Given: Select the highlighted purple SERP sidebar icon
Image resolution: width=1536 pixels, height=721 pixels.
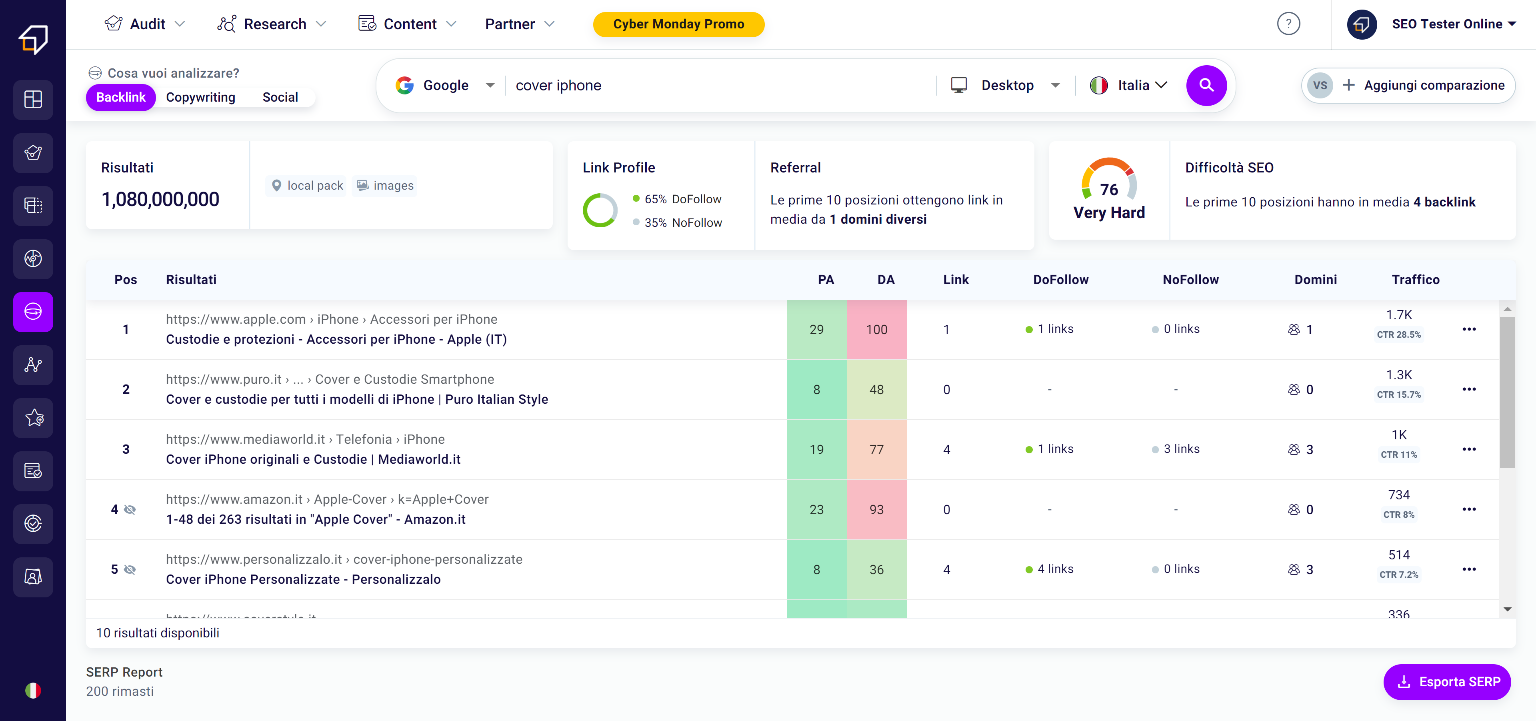Looking at the screenshot, I should click(33, 312).
